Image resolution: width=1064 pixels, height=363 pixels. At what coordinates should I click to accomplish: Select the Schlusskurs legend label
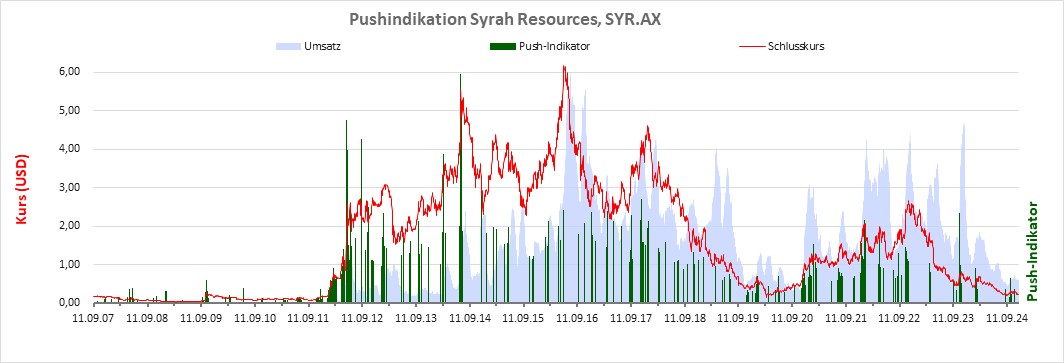pos(796,47)
